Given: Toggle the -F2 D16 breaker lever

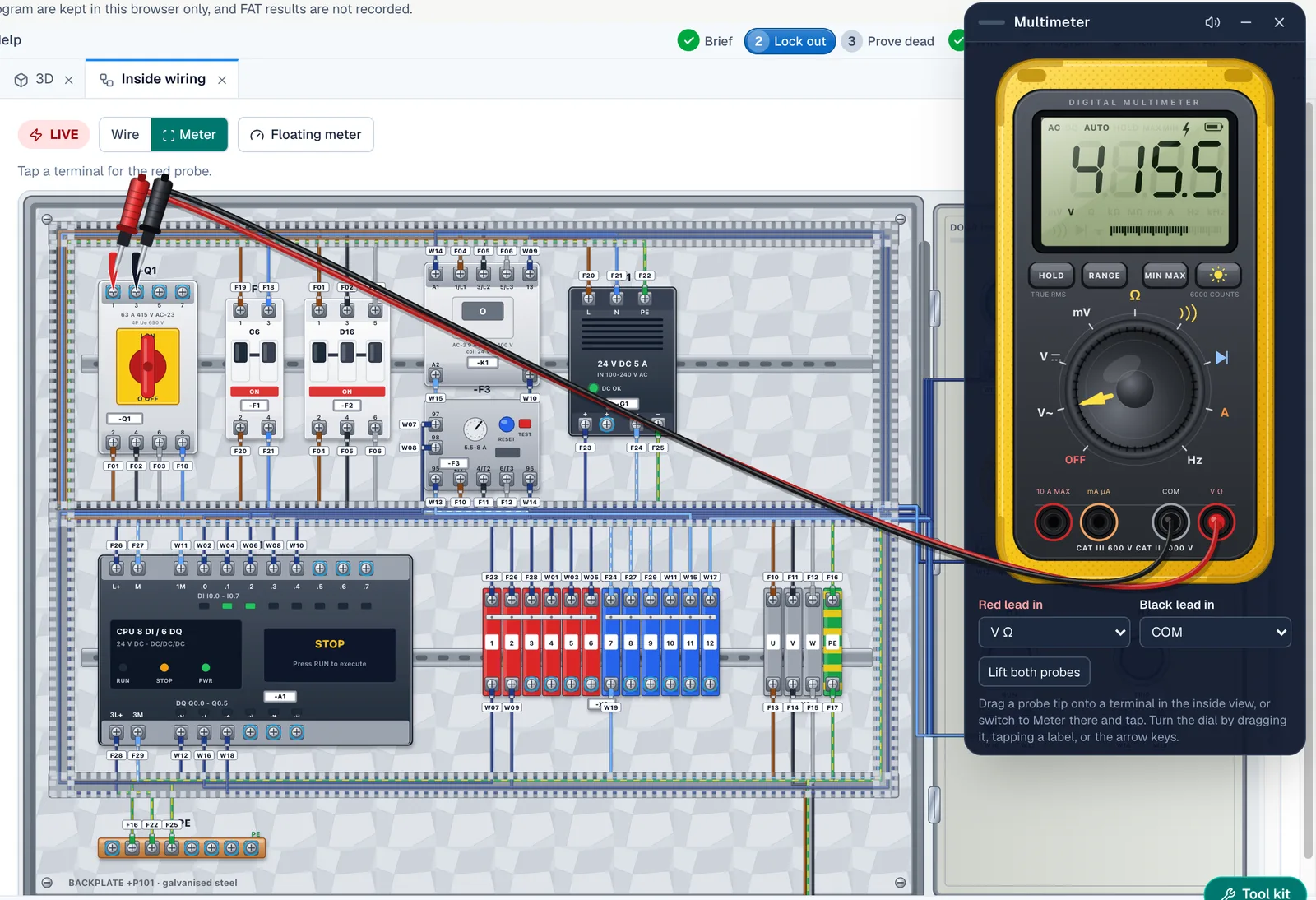Looking at the screenshot, I should (x=347, y=354).
